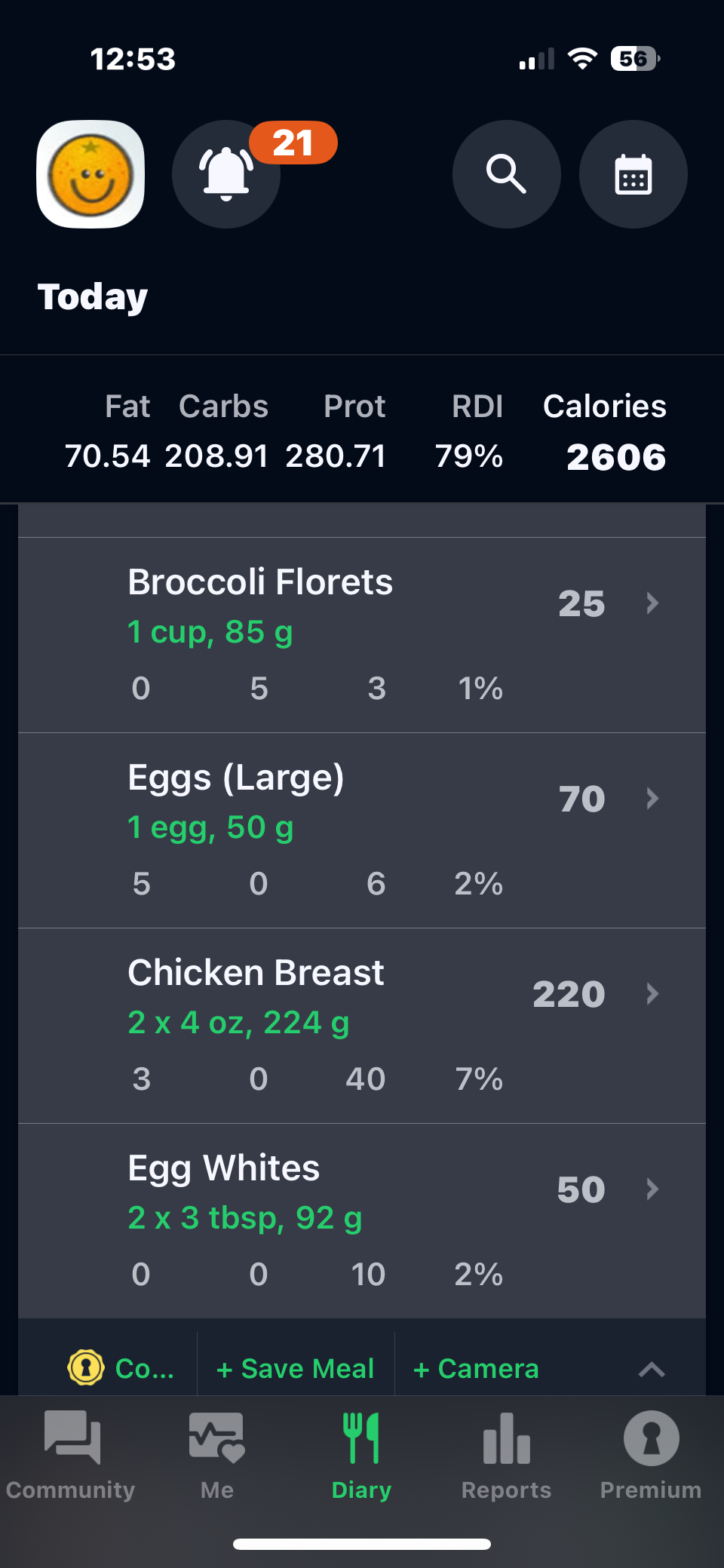Tap the orange smiley profile avatar

point(90,174)
